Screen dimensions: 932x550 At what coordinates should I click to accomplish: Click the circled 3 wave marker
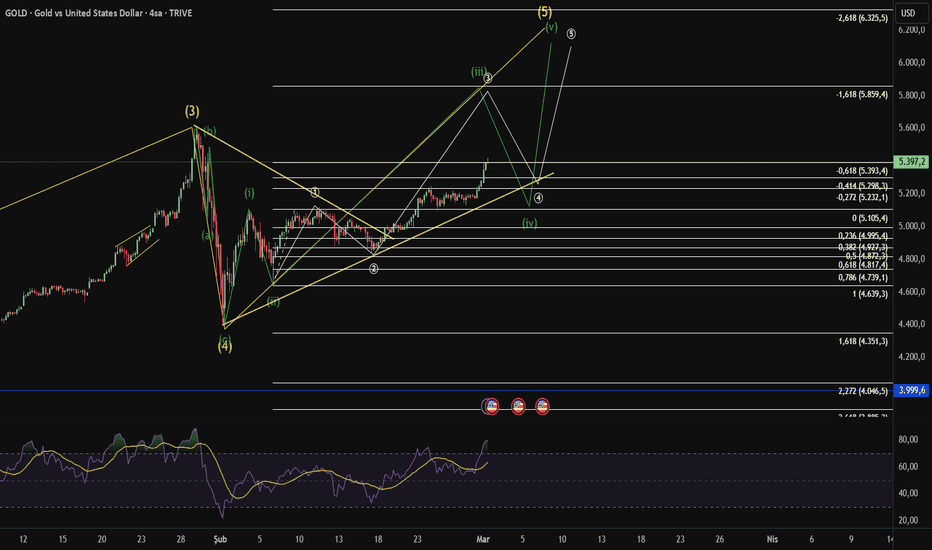click(x=488, y=78)
